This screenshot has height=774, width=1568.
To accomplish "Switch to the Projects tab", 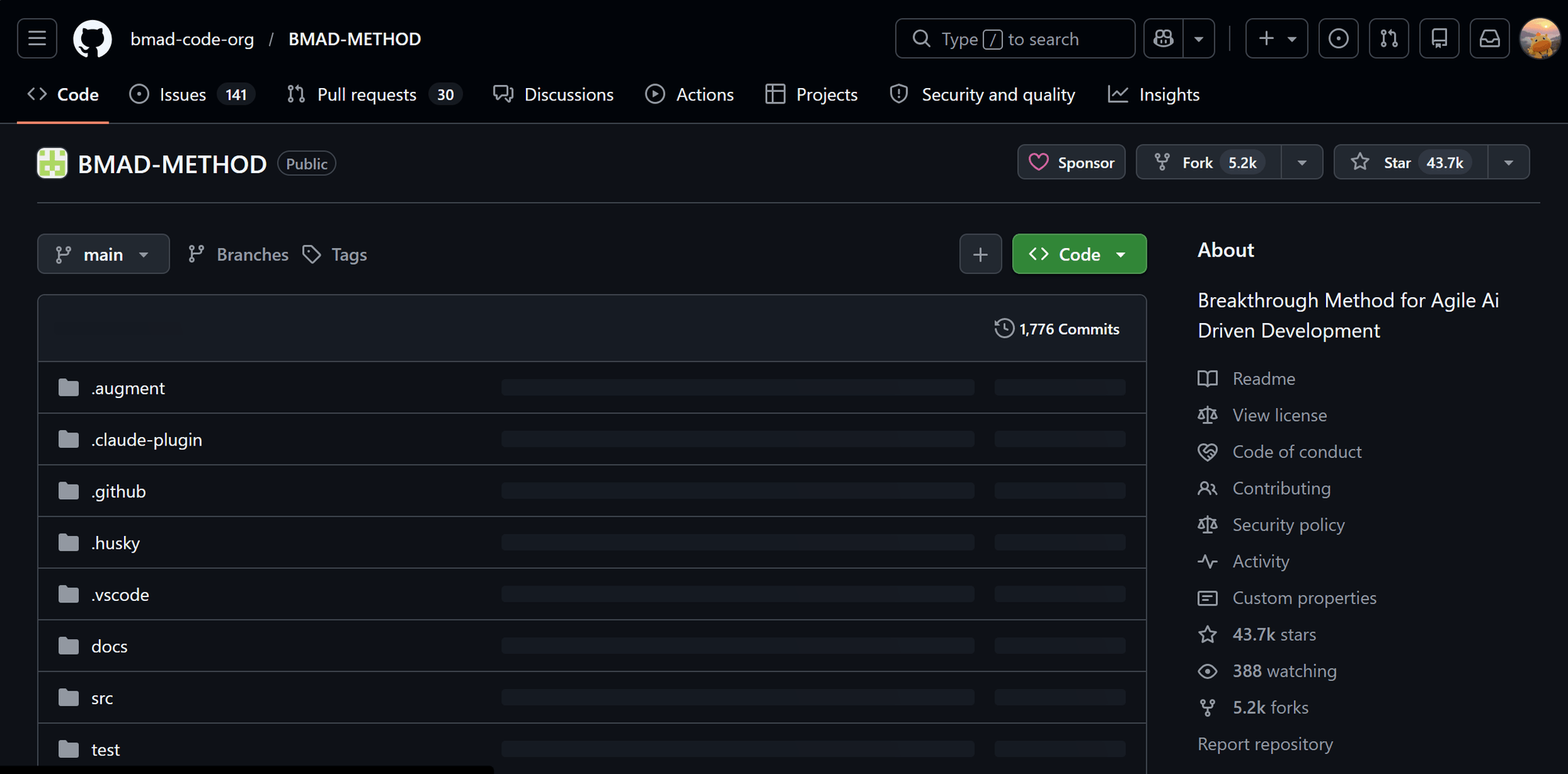I will [812, 94].
